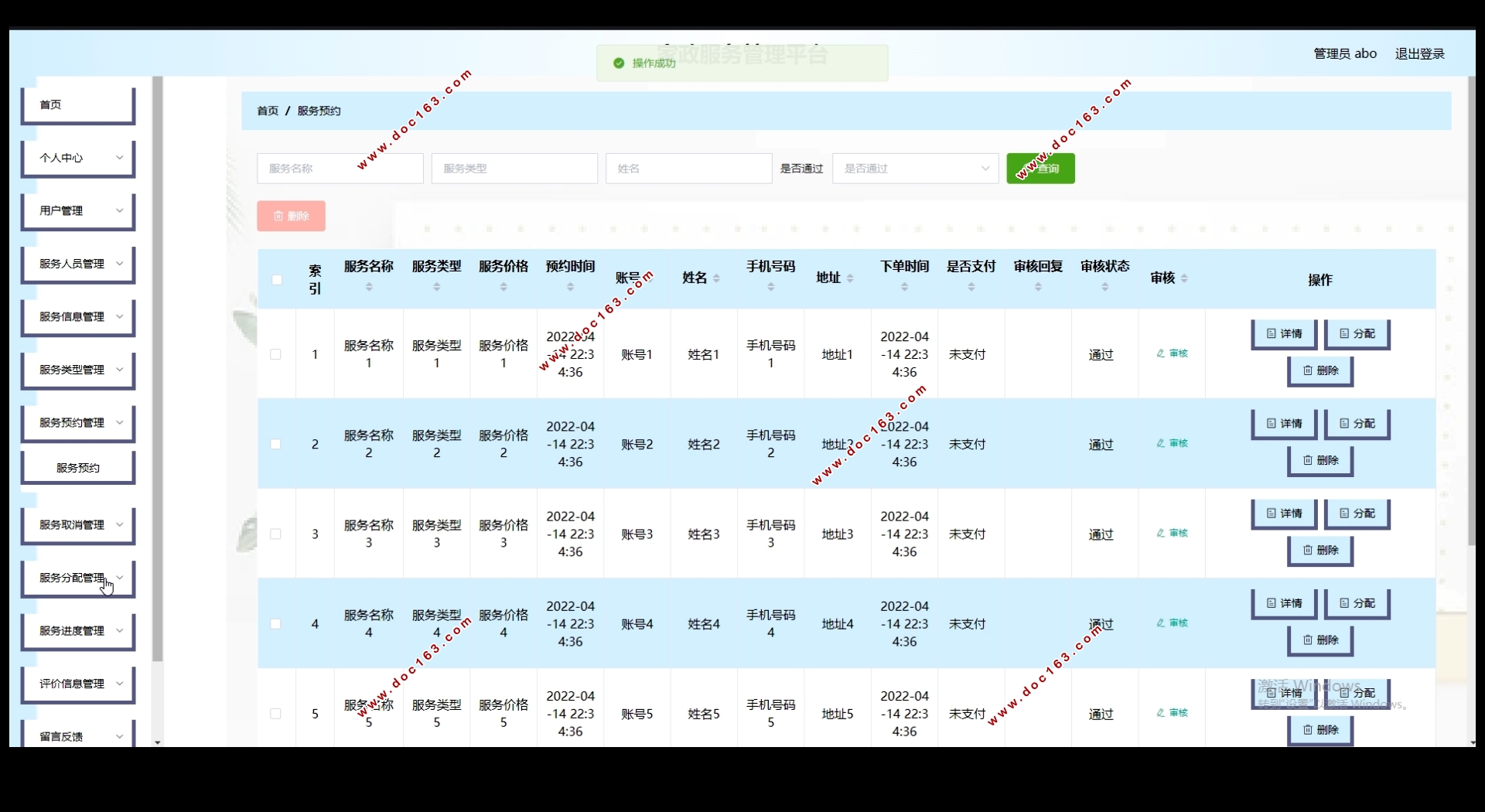
Task: Open the 是否通过 dropdown filter
Action: (x=916, y=169)
